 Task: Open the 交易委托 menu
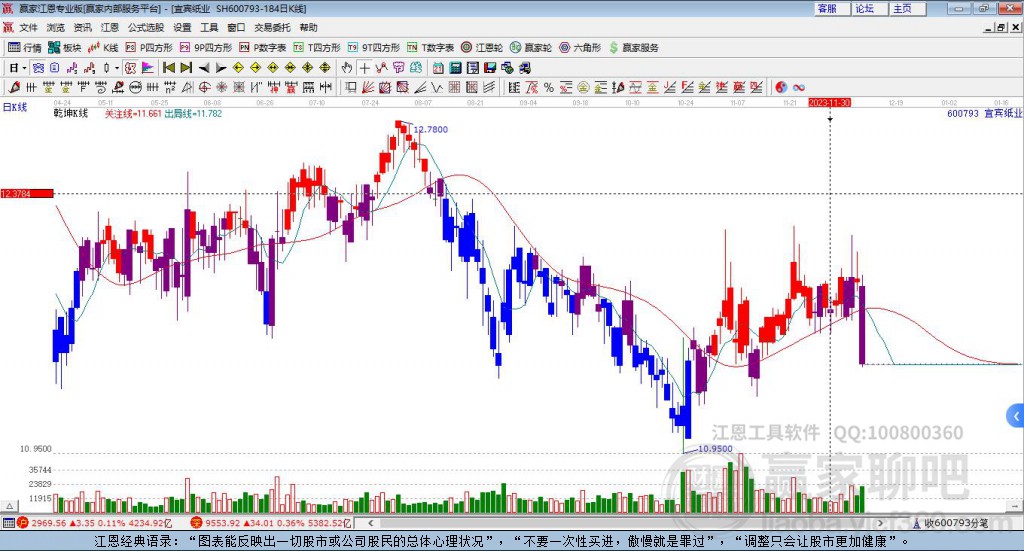272,27
